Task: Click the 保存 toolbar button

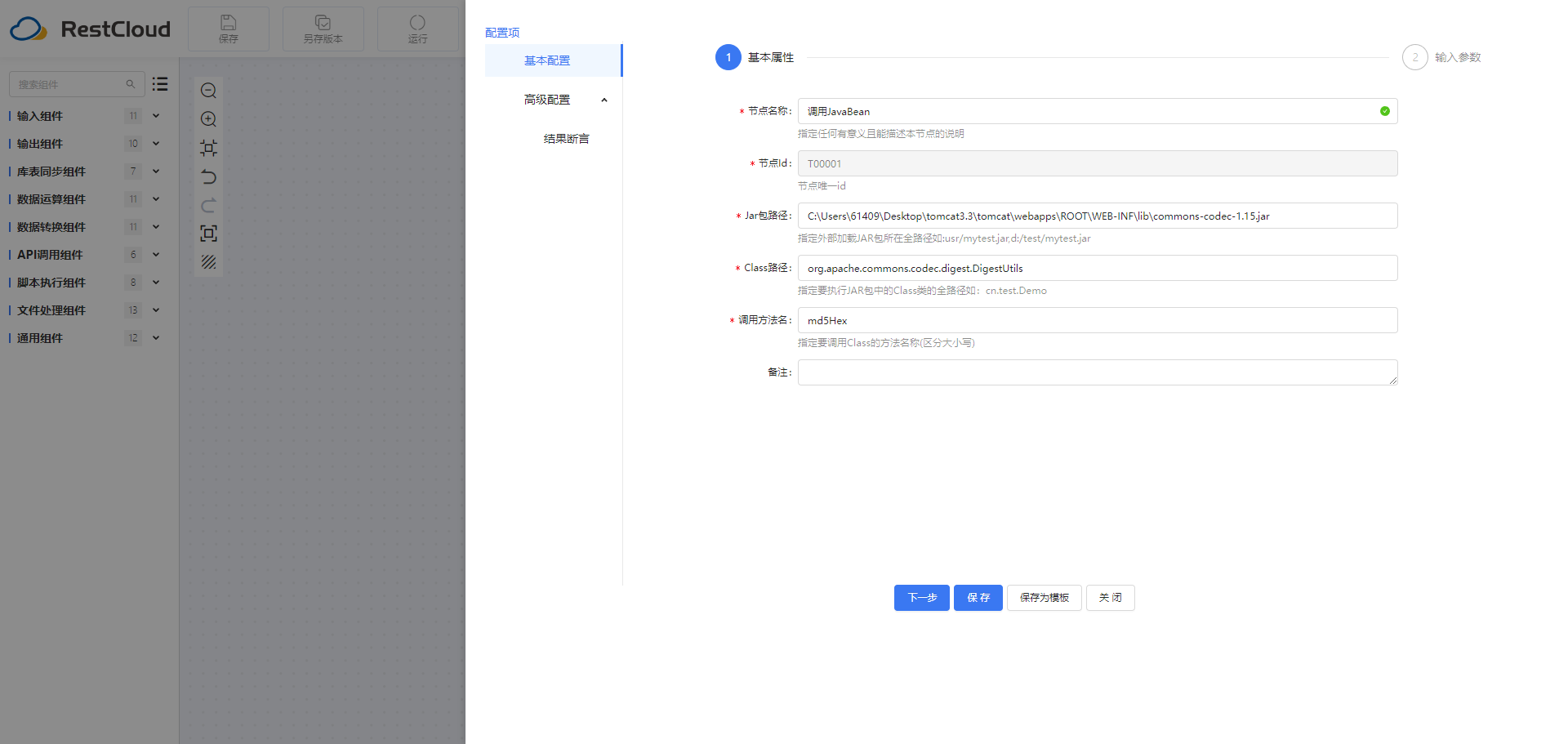Action: (x=229, y=29)
